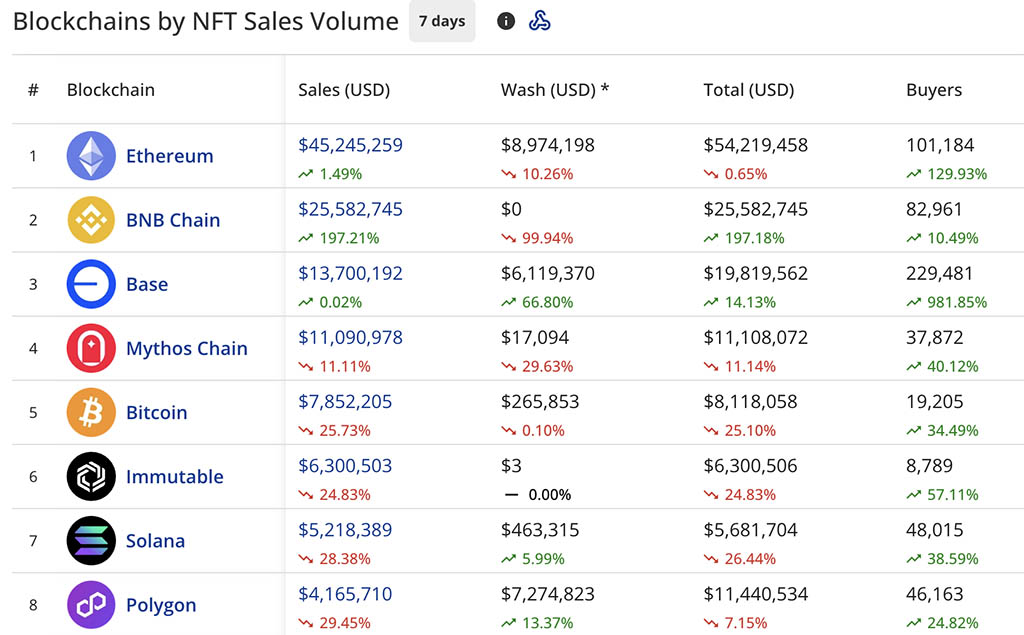Open Ethereum sales value $45,245,259
This screenshot has width=1024, height=635.
(x=350, y=145)
